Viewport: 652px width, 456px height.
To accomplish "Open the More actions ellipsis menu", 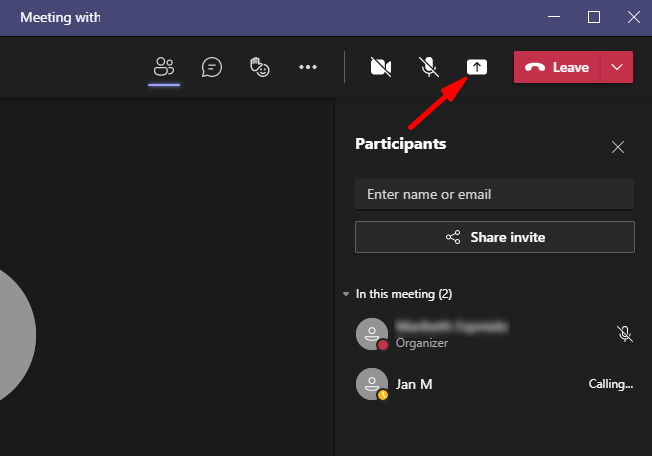I will click(308, 67).
